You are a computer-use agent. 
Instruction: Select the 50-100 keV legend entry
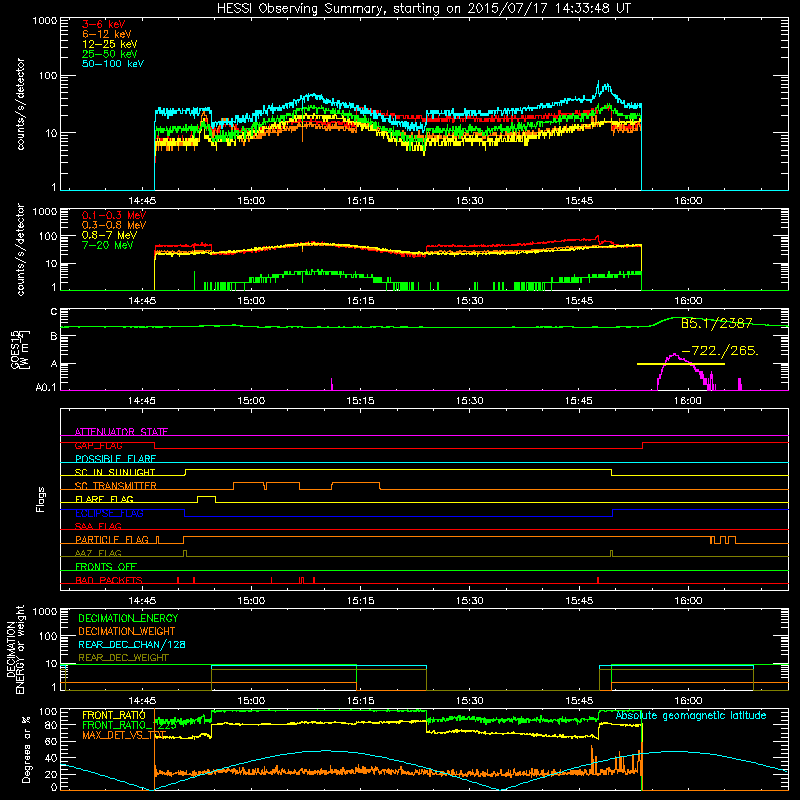113,64
